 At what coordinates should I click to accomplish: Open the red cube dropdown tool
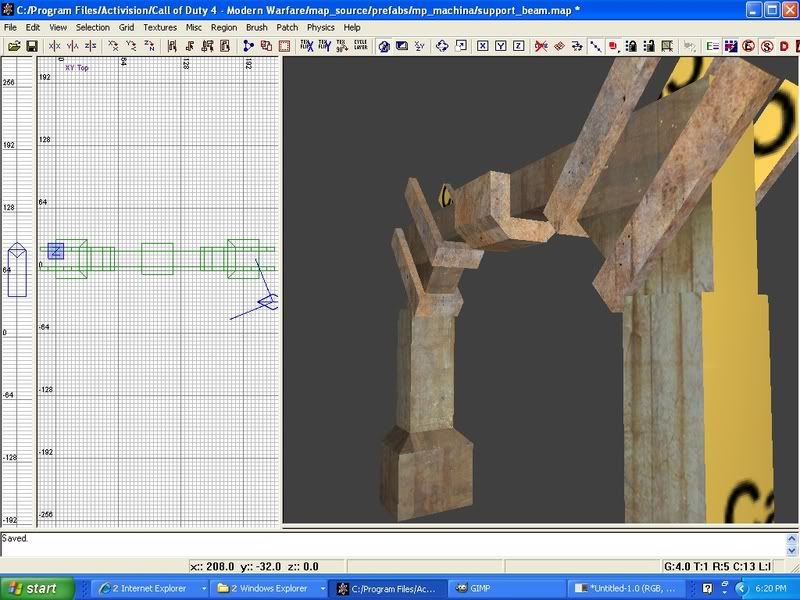pos(613,46)
